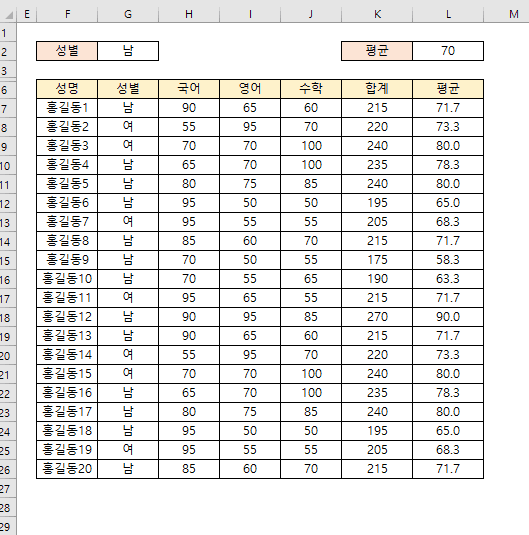Click math score '100' for 홍길동3
The height and width of the screenshot is (535, 529).
point(311,146)
